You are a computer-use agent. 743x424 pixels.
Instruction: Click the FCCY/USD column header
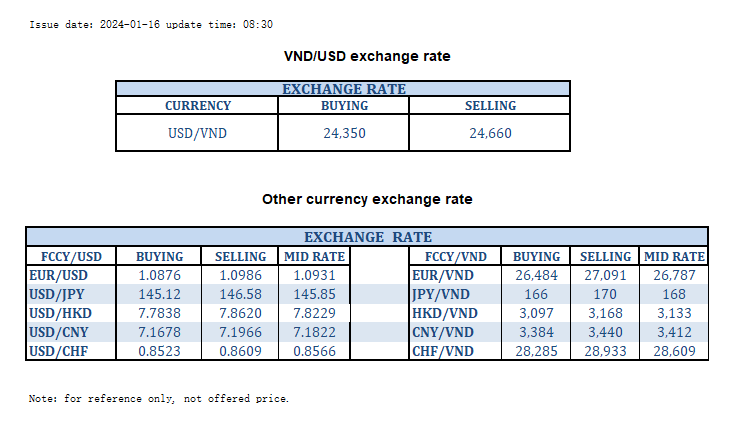click(71, 256)
